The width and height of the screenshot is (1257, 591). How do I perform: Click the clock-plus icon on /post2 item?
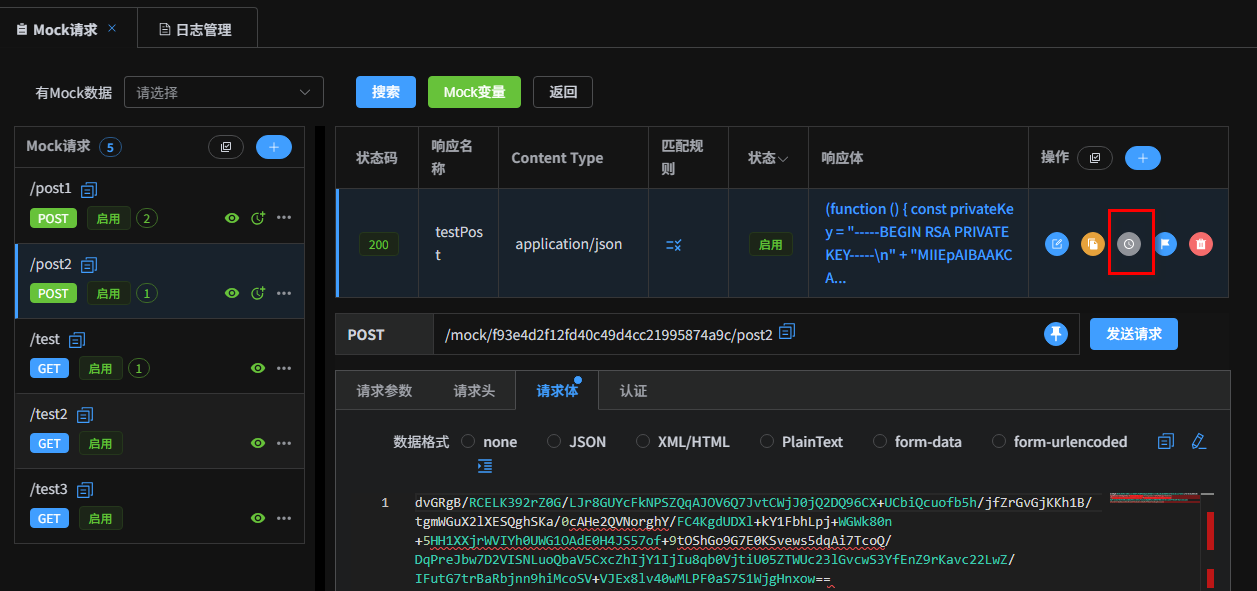tap(258, 293)
